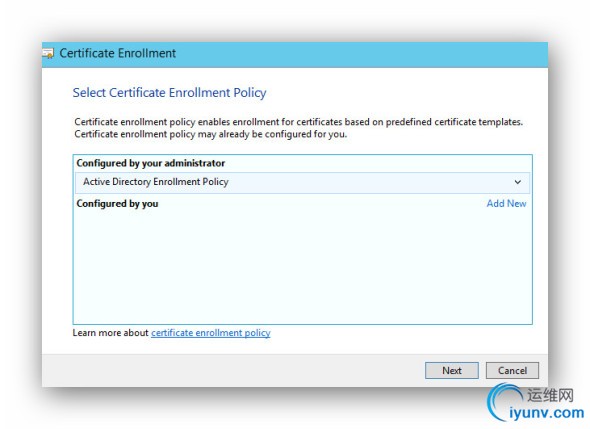Click the Next button

(452, 371)
